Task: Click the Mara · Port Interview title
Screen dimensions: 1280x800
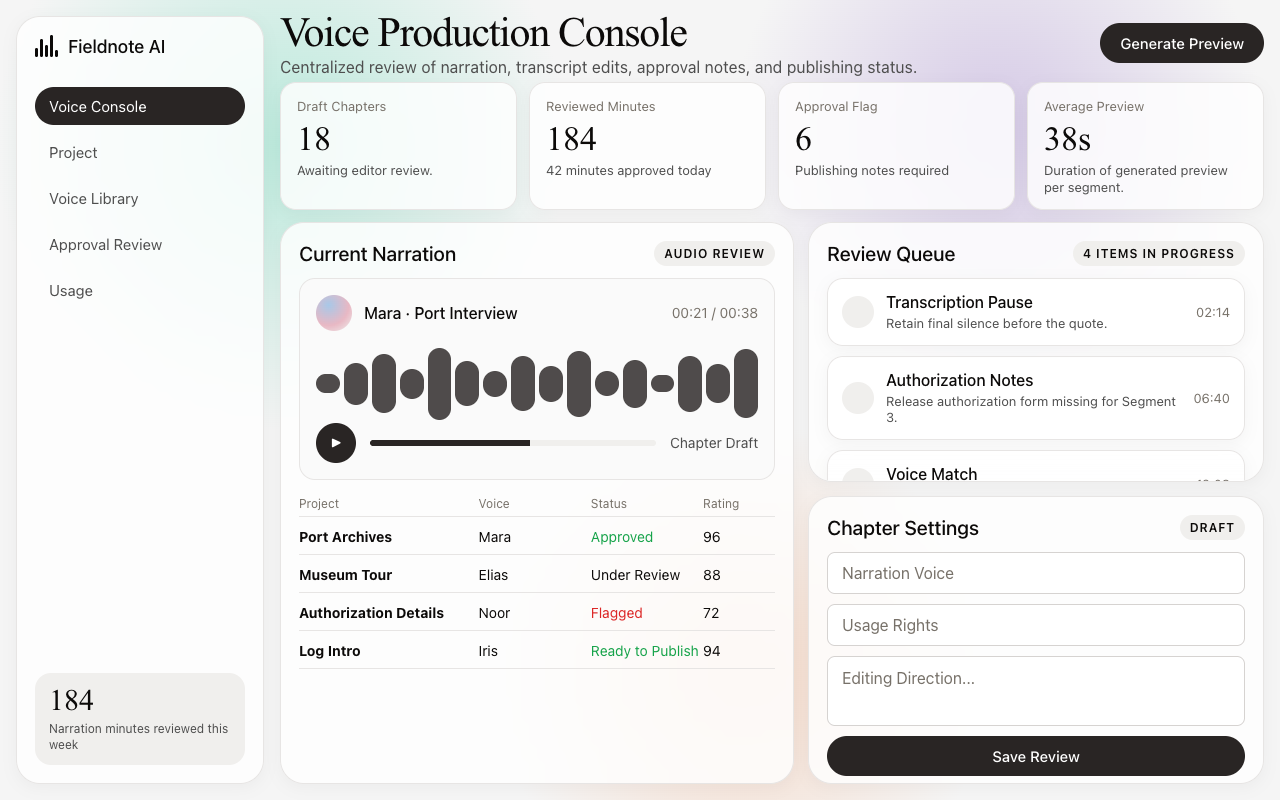Action: 441,313
